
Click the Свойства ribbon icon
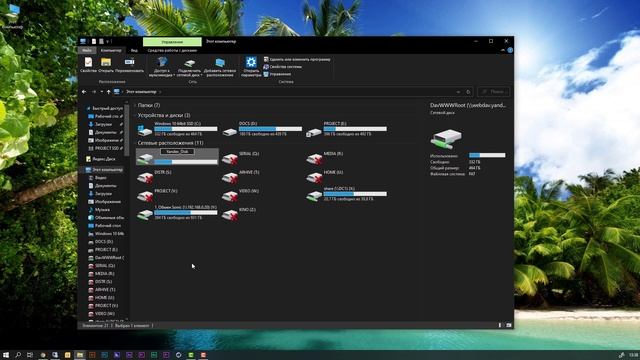click(88, 65)
